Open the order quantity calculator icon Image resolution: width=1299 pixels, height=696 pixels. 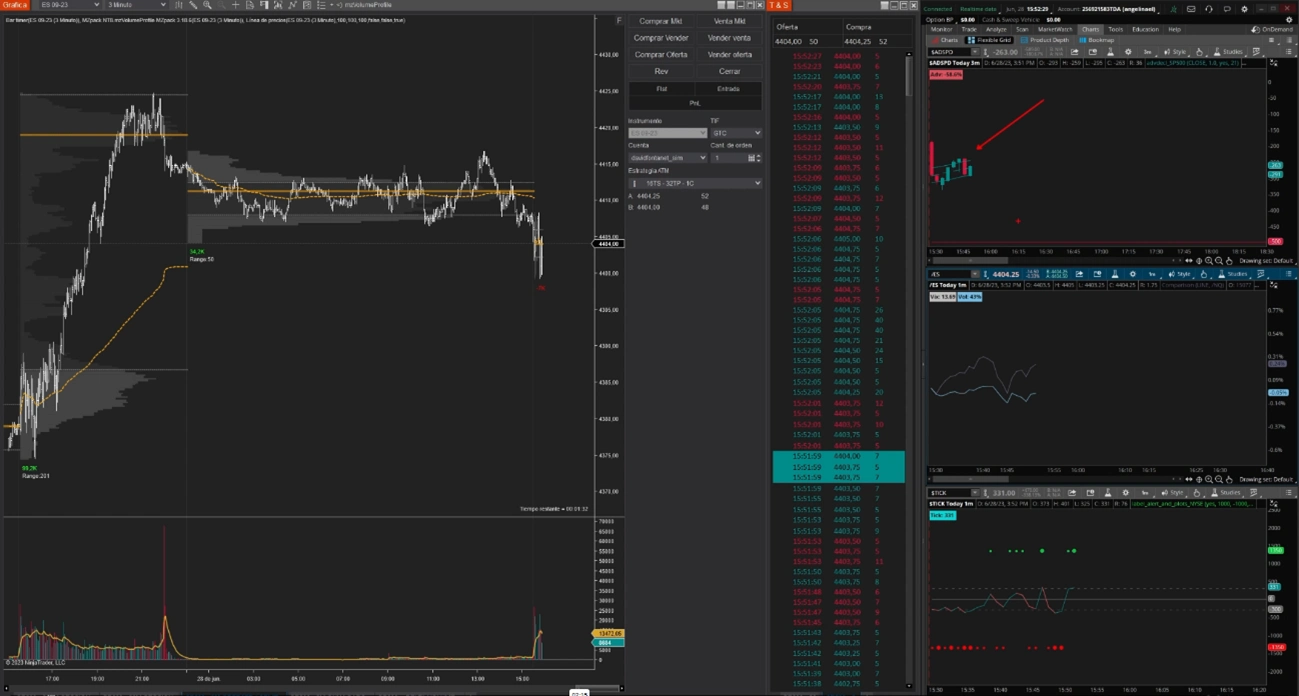pos(751,158)
